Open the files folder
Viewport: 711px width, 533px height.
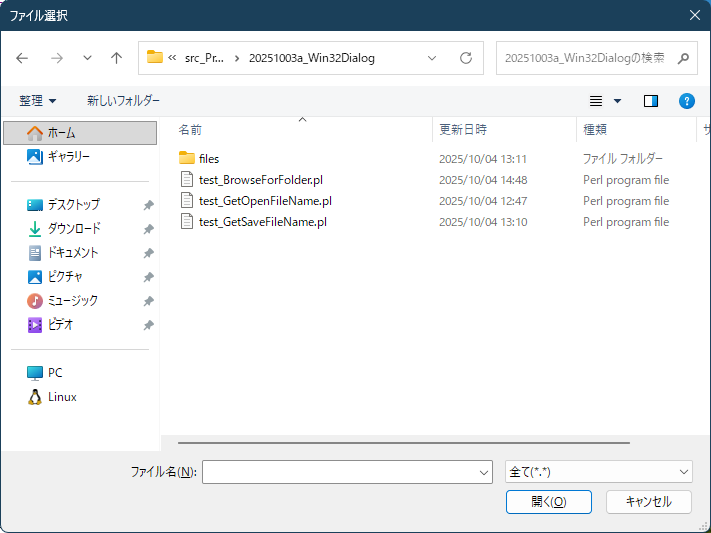coord(208,158)
